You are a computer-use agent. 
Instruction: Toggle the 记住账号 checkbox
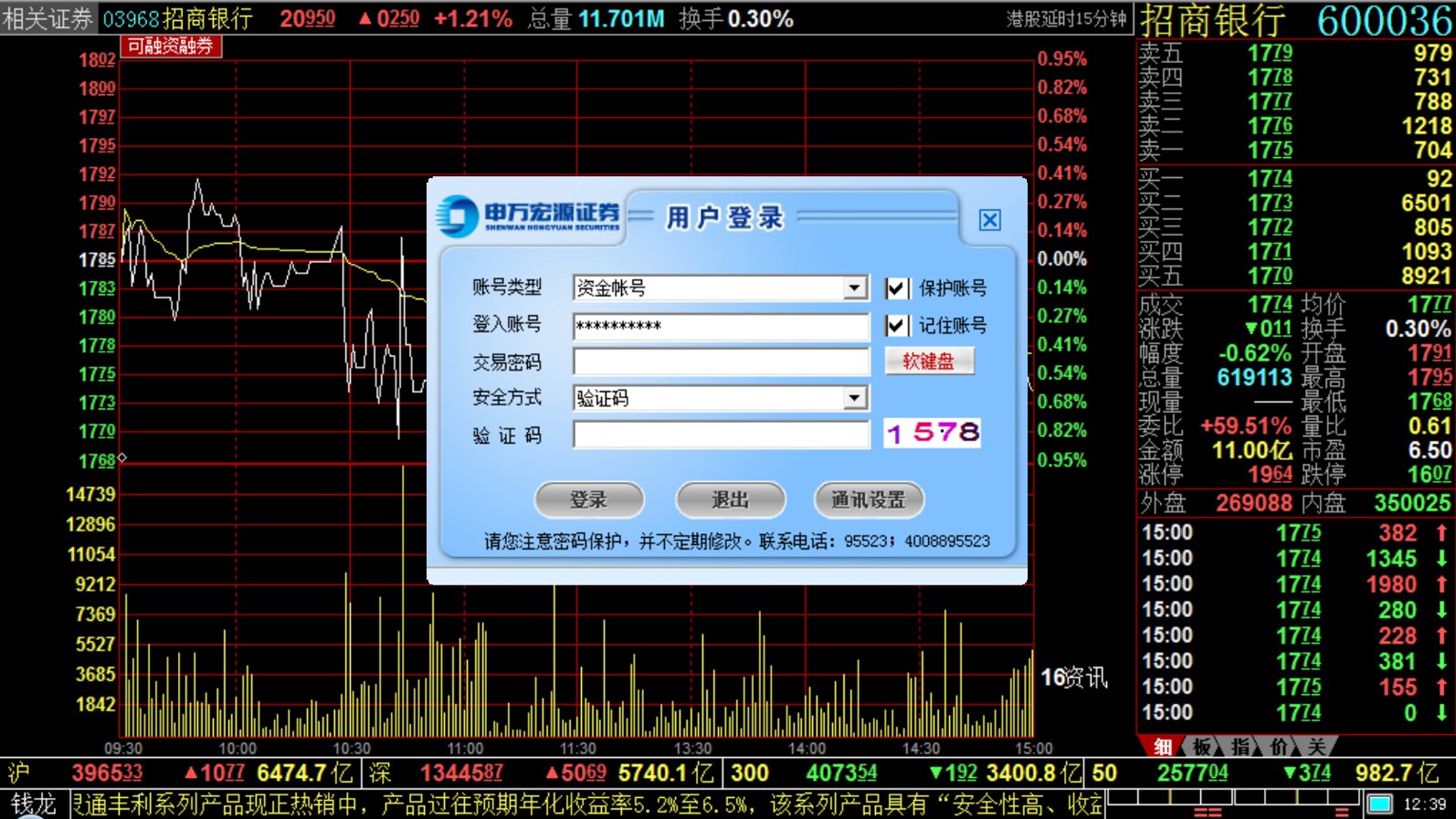896,325
